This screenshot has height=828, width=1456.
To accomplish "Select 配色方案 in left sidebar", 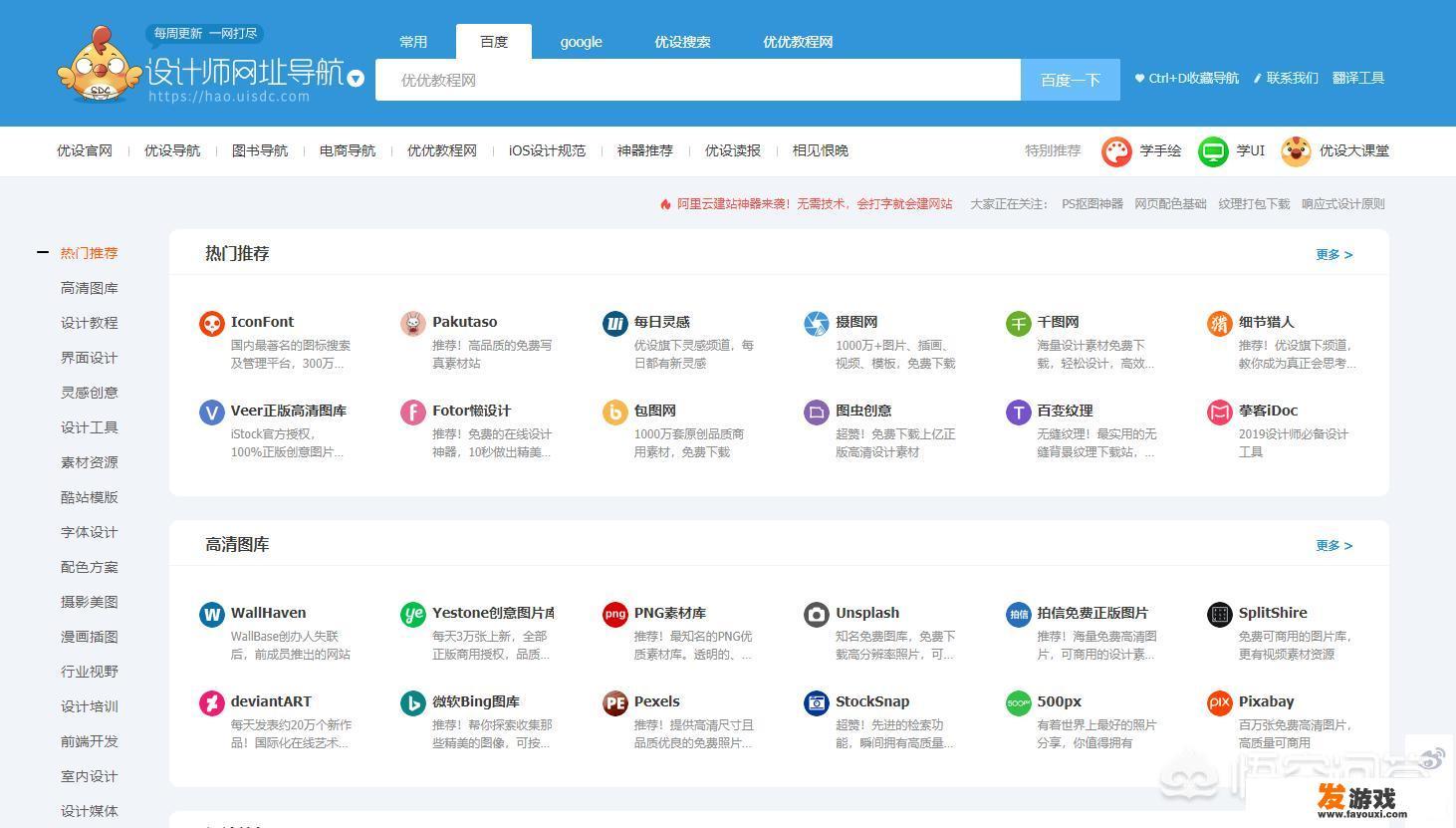I will click(90, 567).
